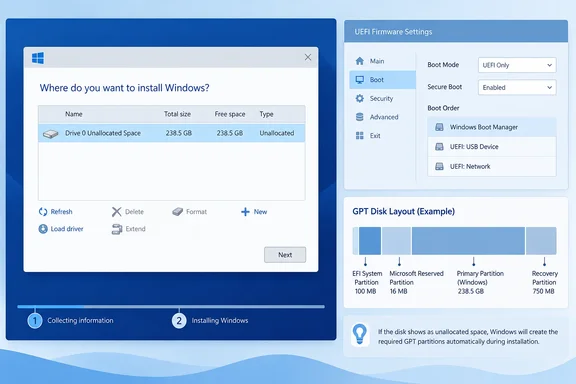
Task: Click the Refresh link
Action: click(x=61, y=212)
